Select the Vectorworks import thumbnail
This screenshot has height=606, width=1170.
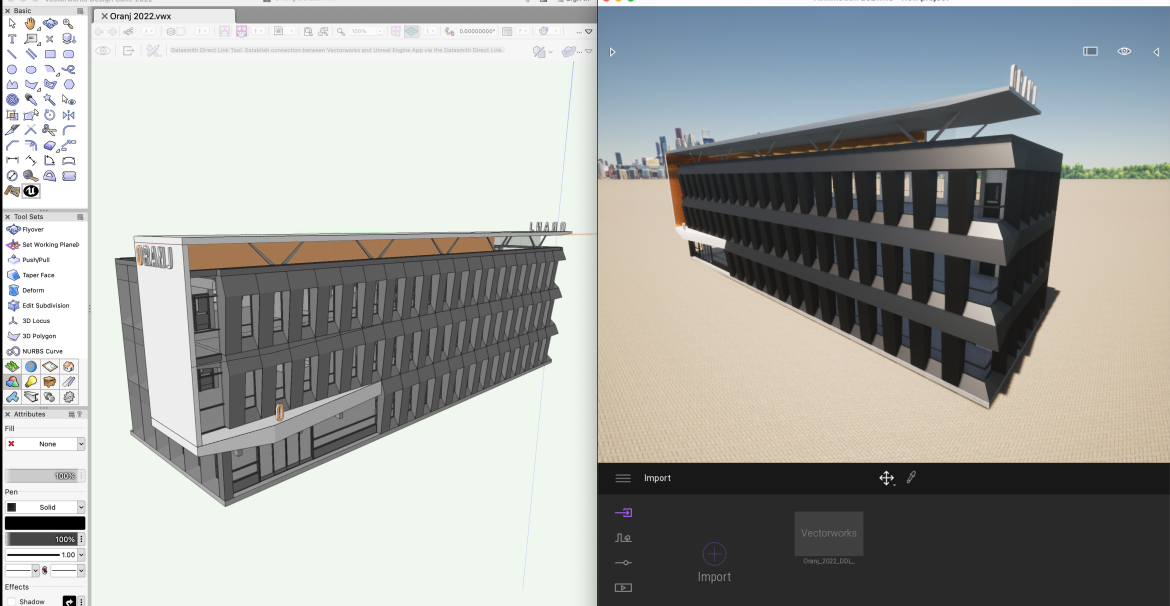click(x=829, y=534)
